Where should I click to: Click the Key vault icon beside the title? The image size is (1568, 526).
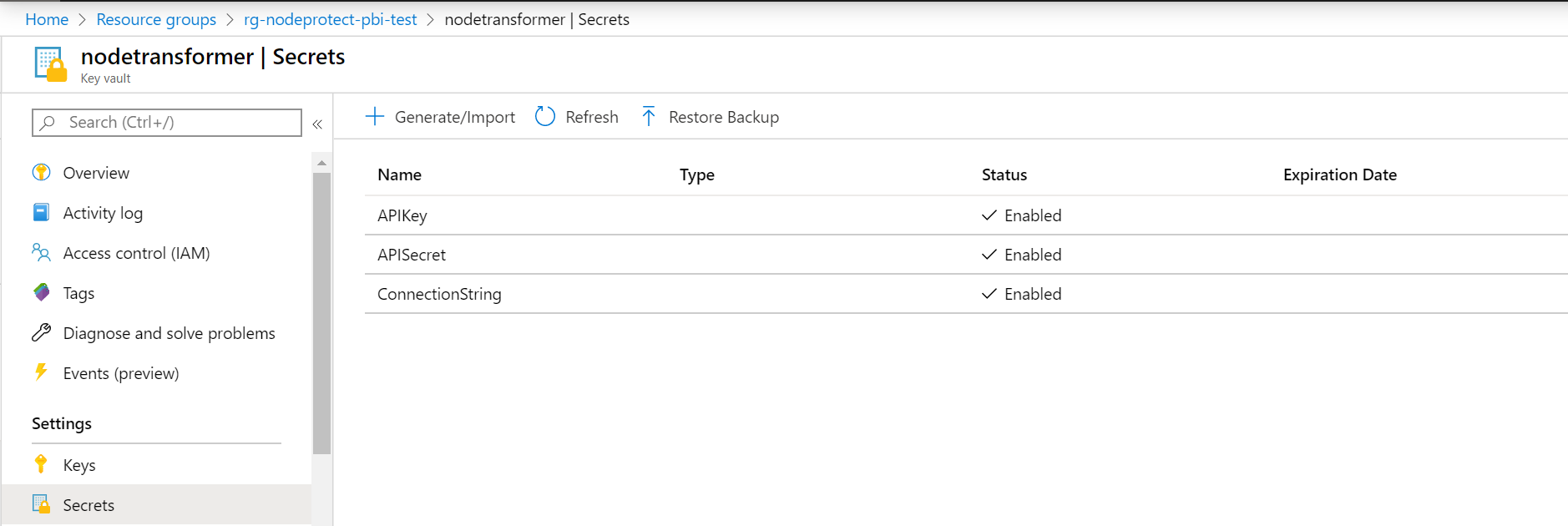pyautogui.click(x=50, y=64)
